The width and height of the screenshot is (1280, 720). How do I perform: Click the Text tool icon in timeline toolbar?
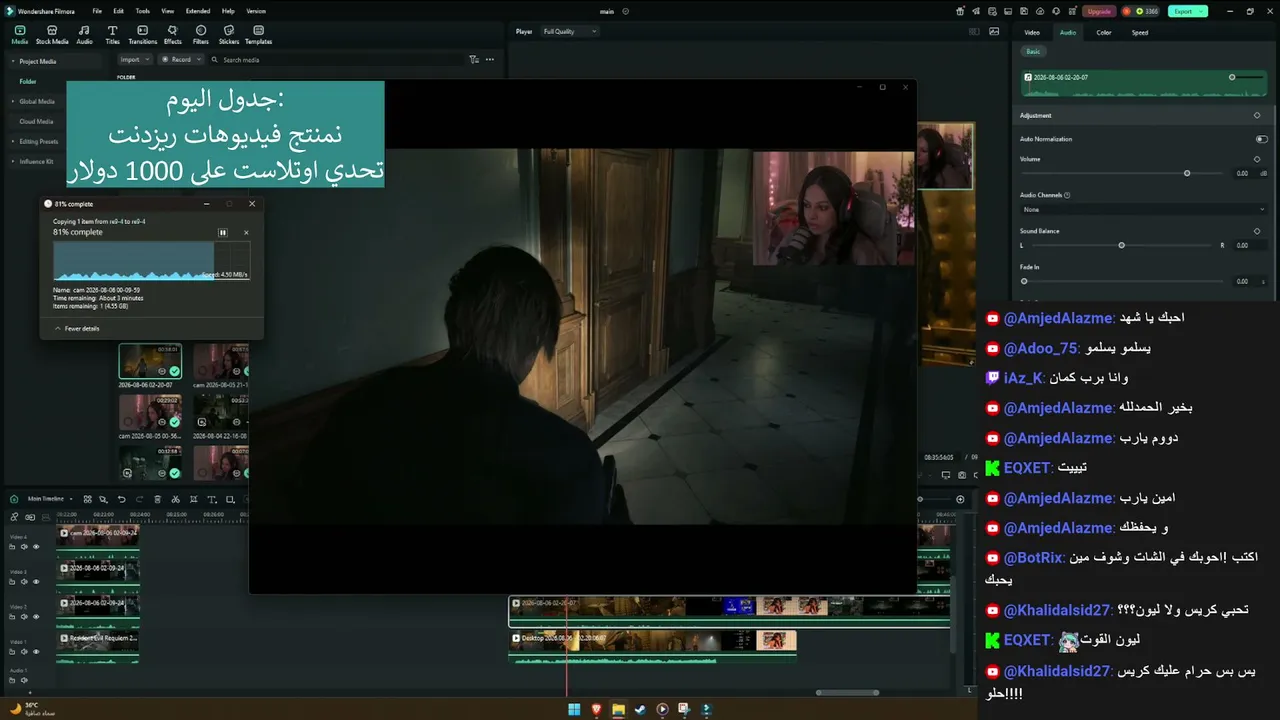coord(212,499)
